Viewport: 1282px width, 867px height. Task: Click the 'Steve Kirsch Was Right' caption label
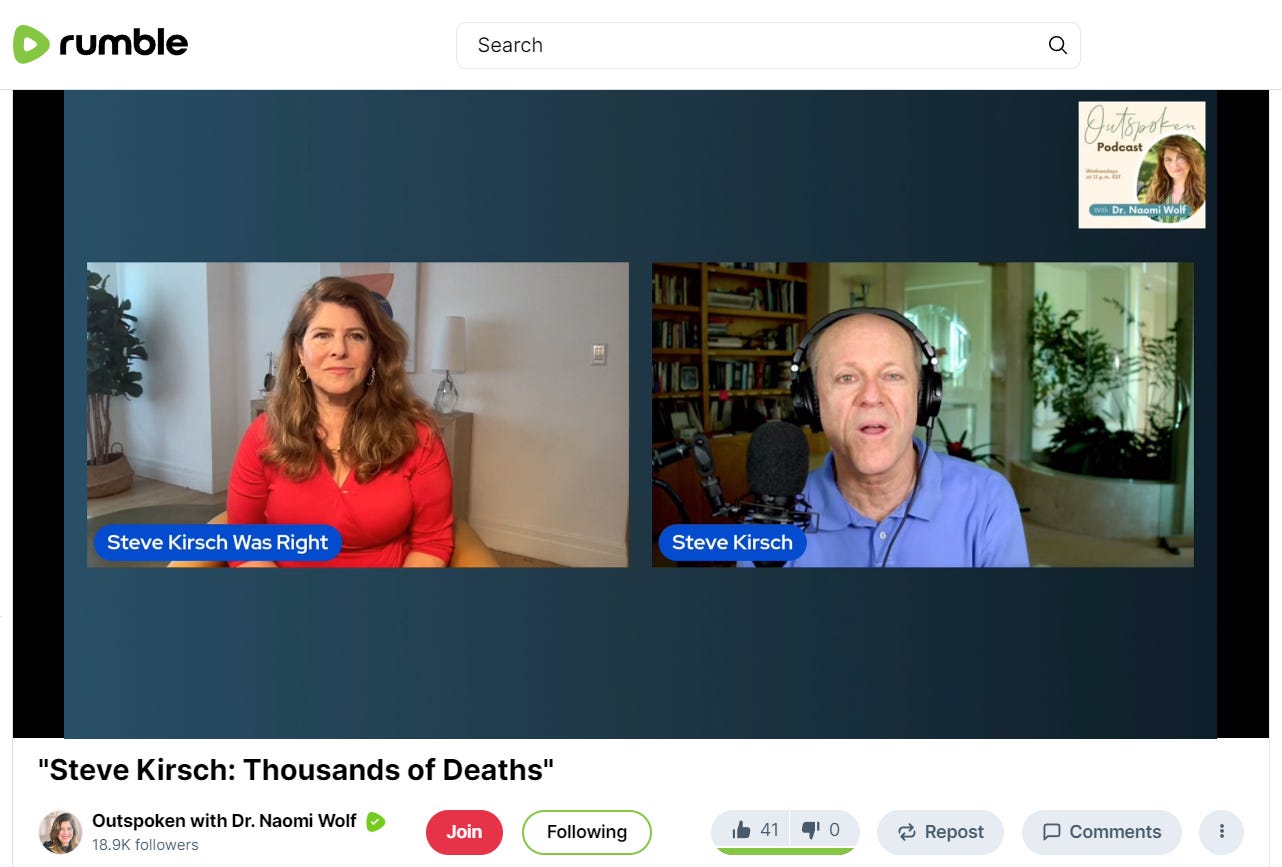click(218, 542)
